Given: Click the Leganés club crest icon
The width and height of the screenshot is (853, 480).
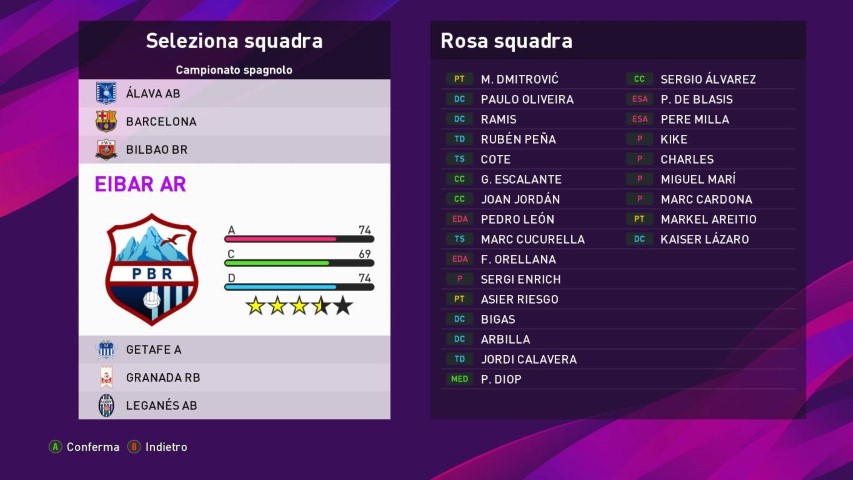Looking at the screenshot, I should click(106, 405).
